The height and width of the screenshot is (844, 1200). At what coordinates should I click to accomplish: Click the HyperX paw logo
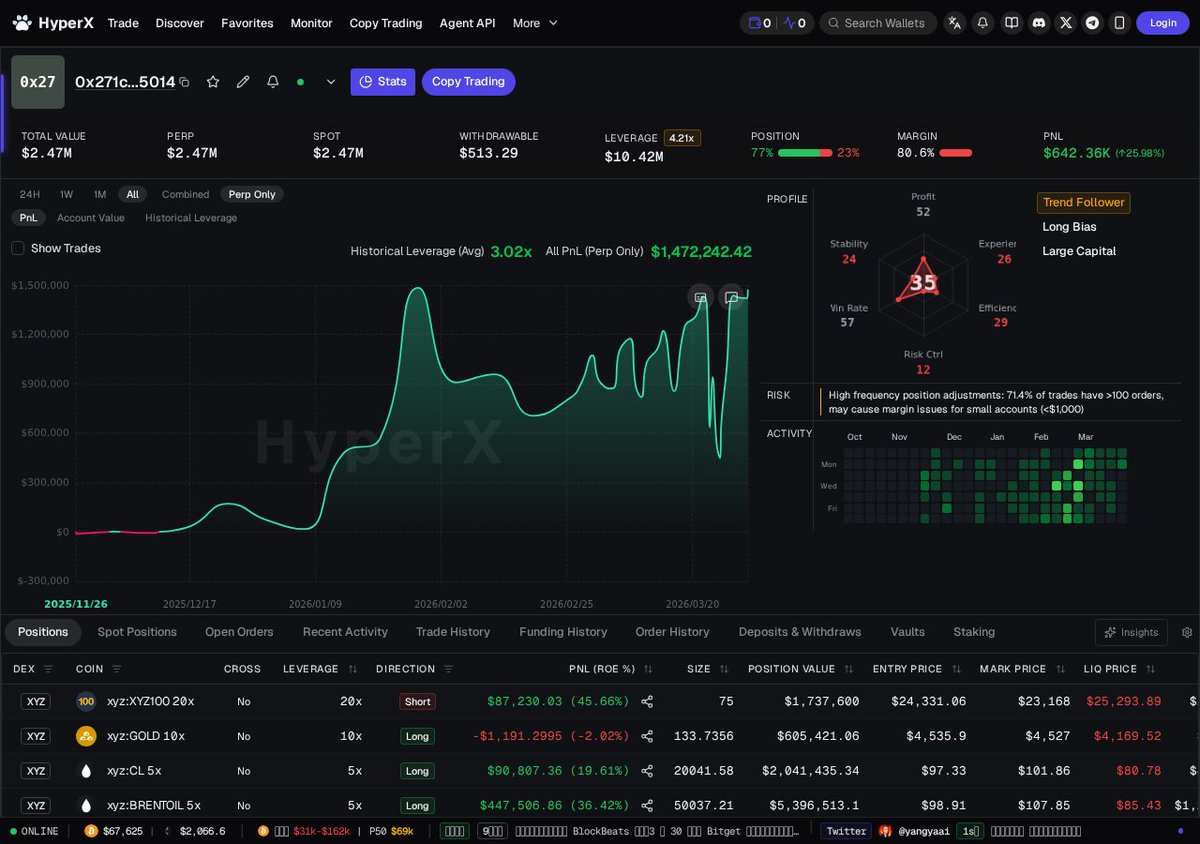point(22,23)
